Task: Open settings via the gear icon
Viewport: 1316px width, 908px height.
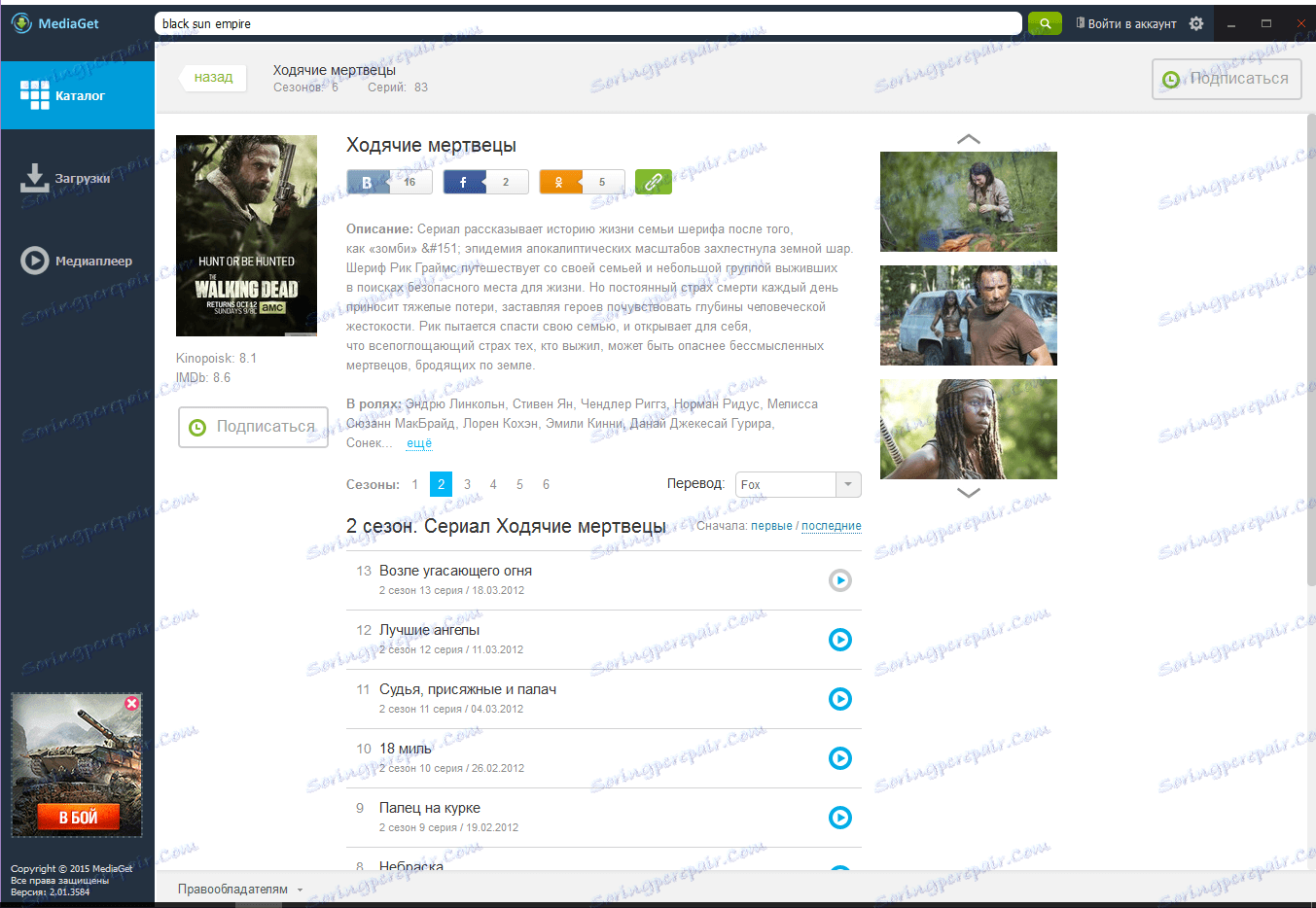Action: [1196, 23]
